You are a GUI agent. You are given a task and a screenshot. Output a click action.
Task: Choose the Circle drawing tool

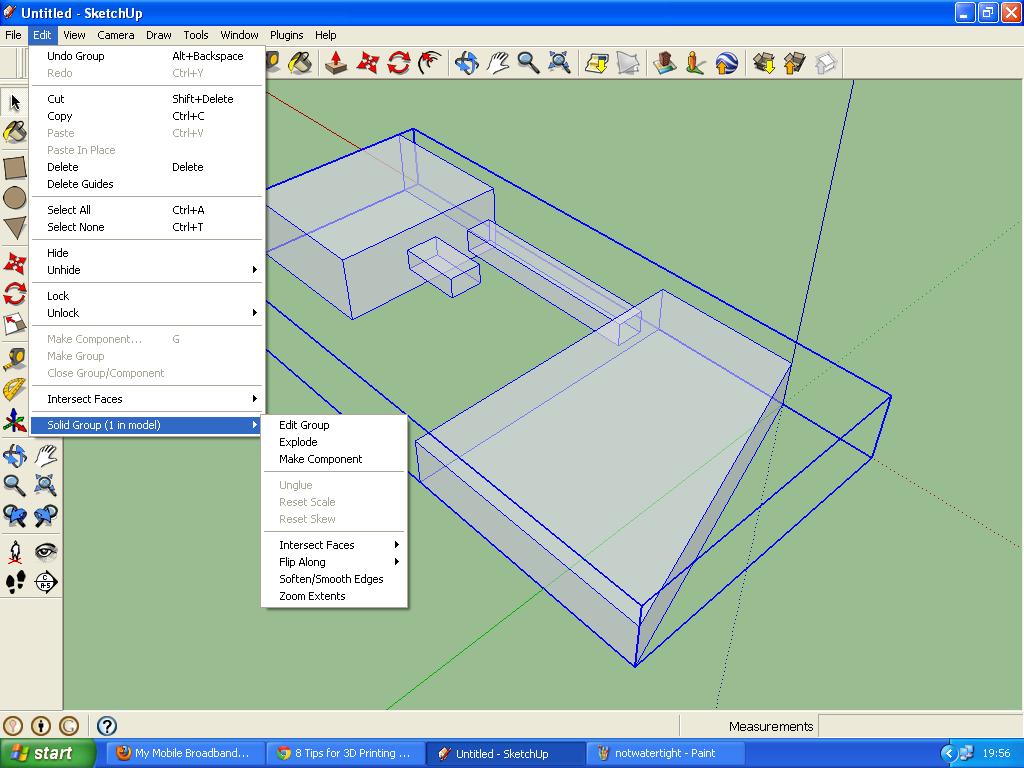(x=14, y=198)
